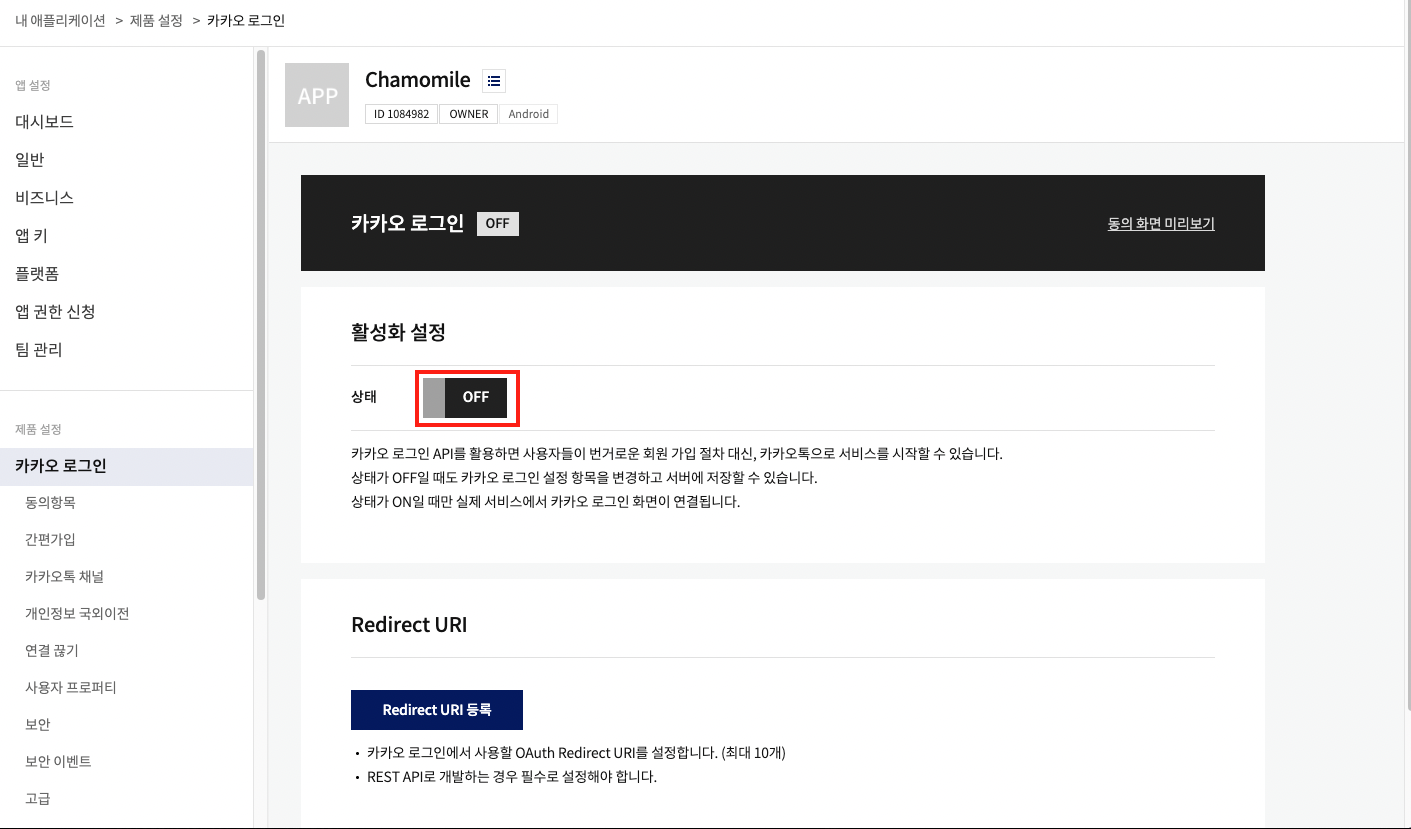Select '제품 설정' in the breadcrumb
Image resolution: width=1411 pixels, height=829 pixels.
coord(156,20)
